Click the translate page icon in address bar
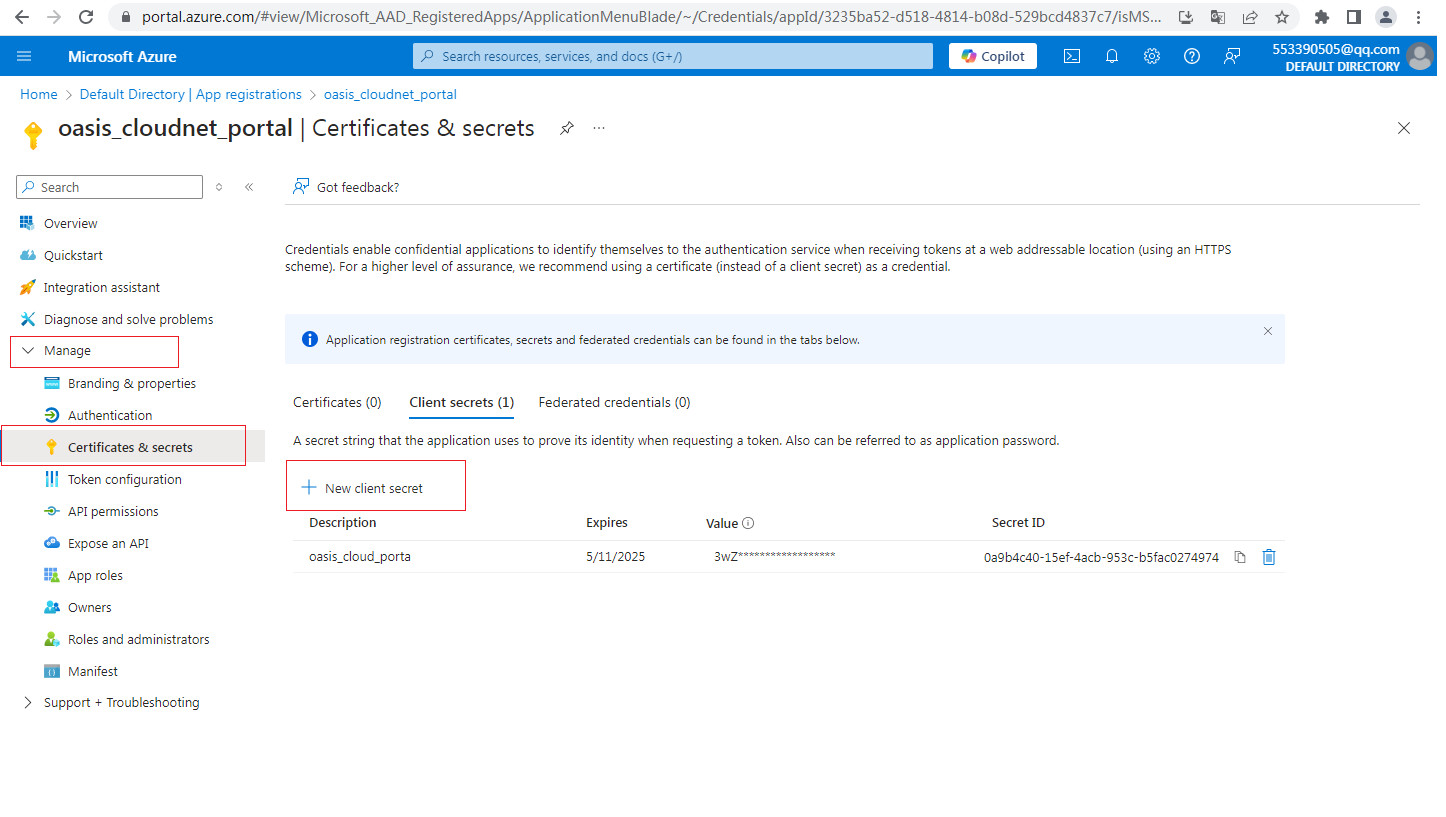The width and height of the screenshot is (1446, 817). (x=1218, y=17)
